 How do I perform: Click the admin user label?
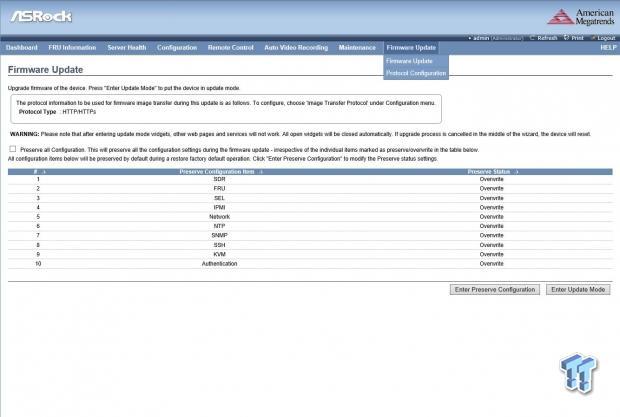pyautogui.click(x=481, y=38)
